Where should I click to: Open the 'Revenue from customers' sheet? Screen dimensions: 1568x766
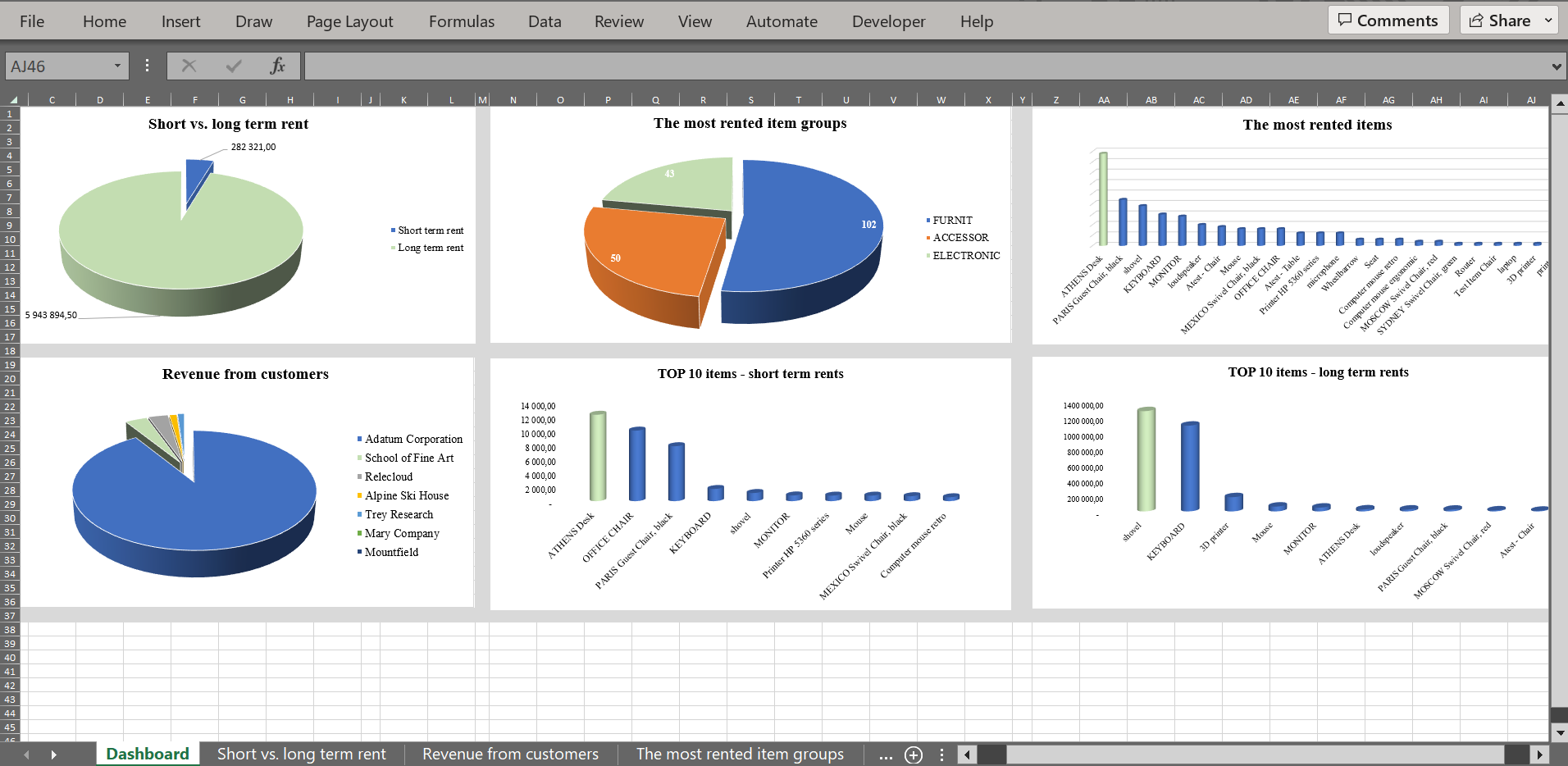(509, 754)
